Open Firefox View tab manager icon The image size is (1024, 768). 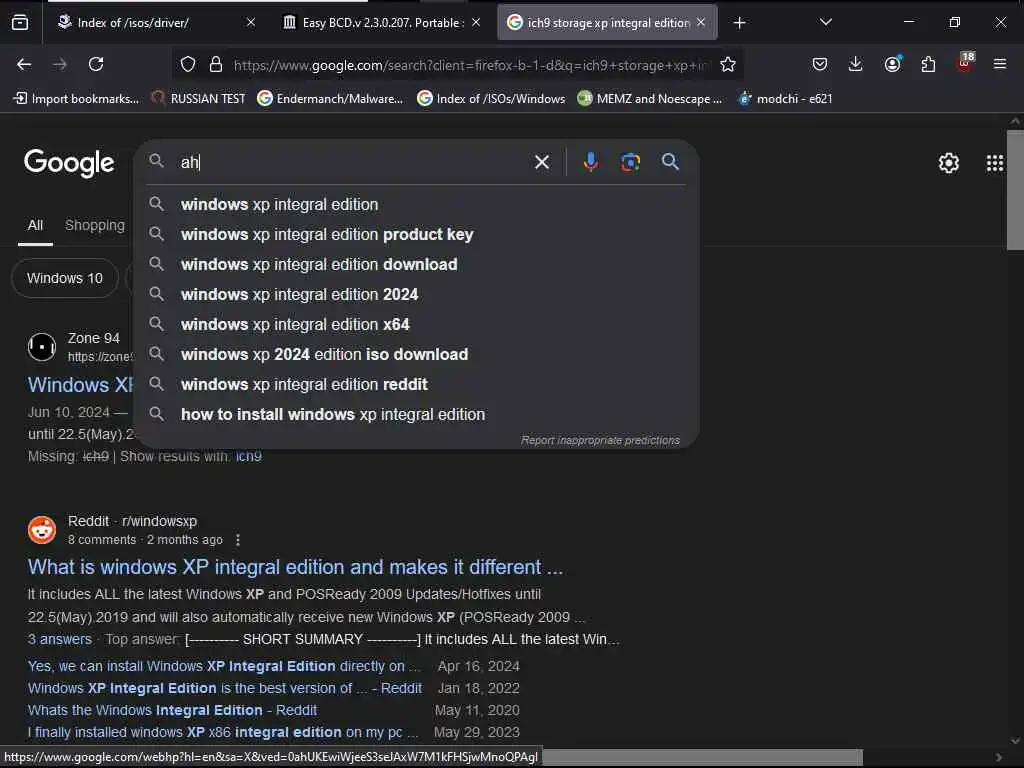pos(20,23)
